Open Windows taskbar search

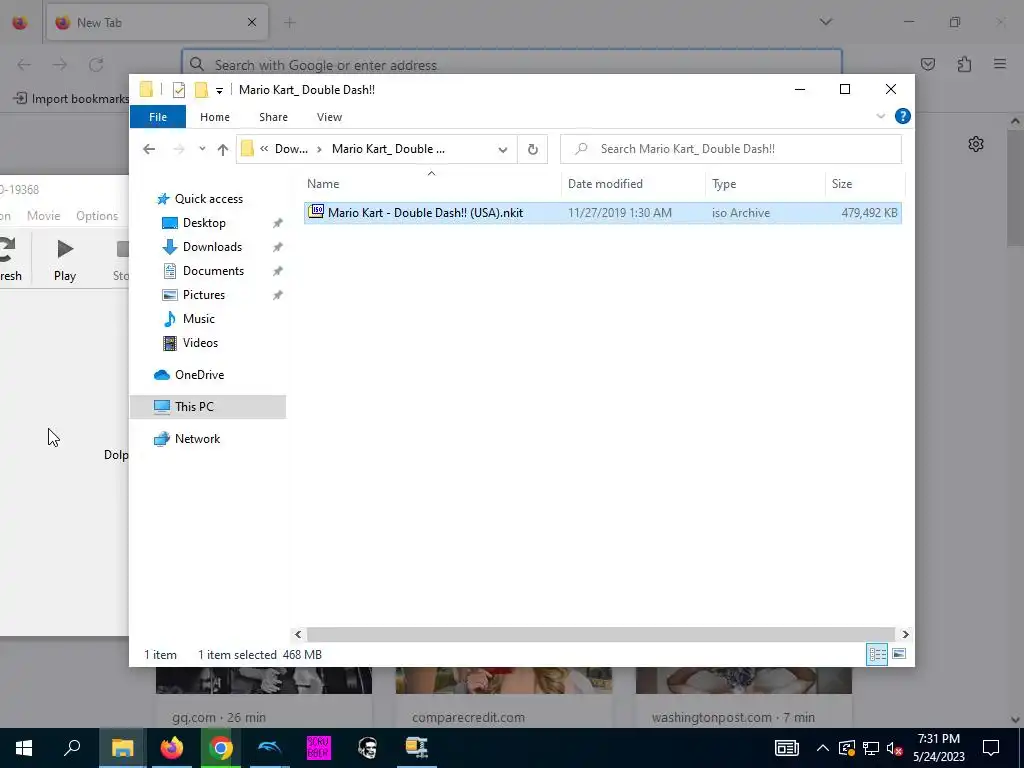pyautogui.click(x=72, y=748)
